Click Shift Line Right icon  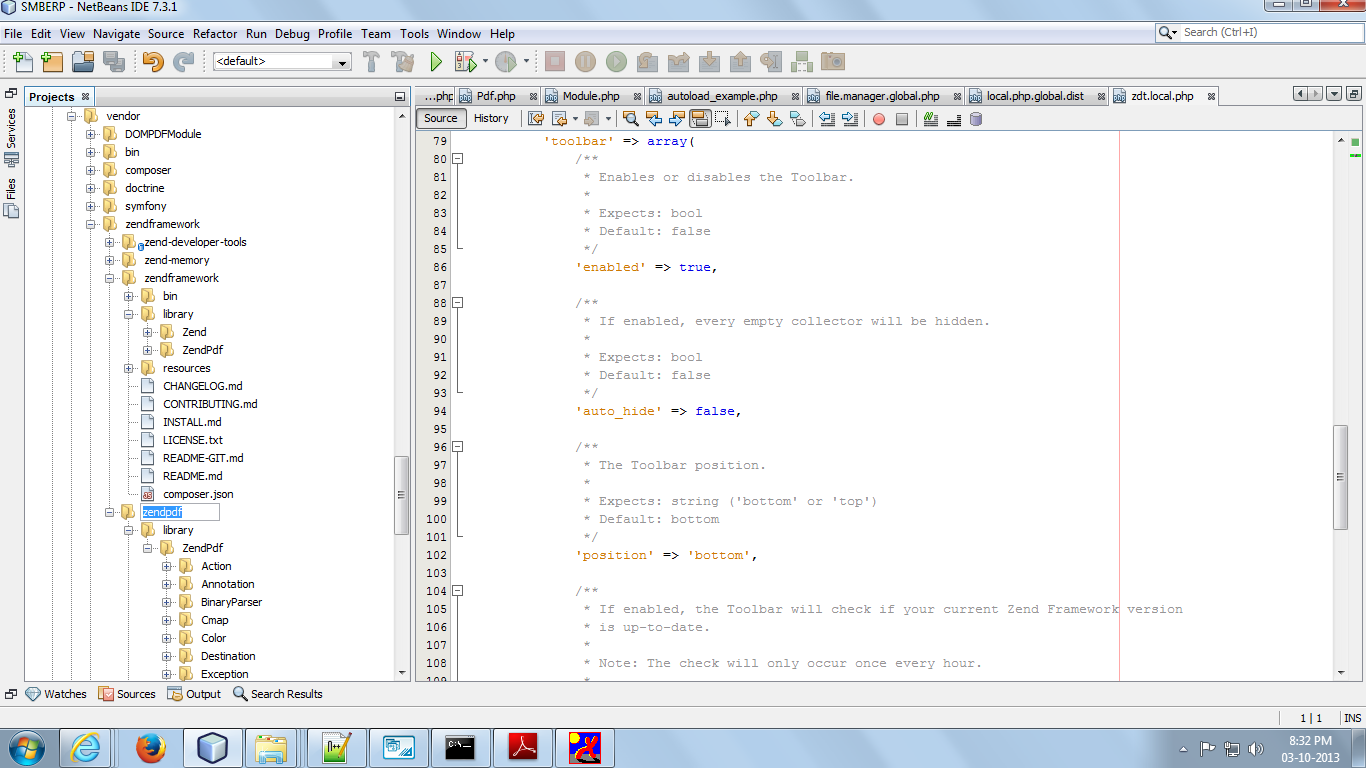point(849,119)
